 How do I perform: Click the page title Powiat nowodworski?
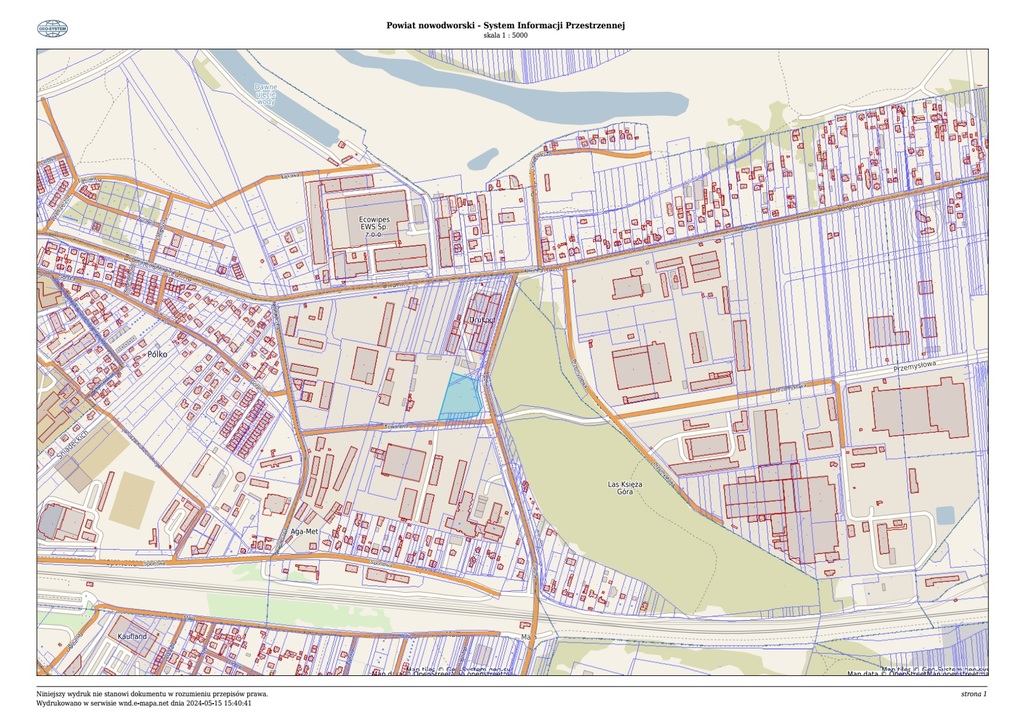[x=505, y=25]
